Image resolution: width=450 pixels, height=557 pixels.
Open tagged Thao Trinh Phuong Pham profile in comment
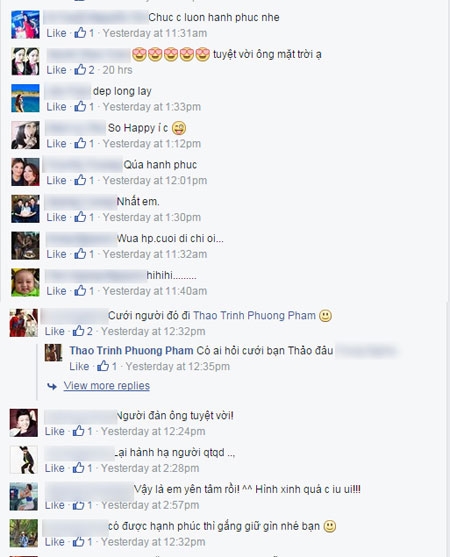click(x=254, y=315)
